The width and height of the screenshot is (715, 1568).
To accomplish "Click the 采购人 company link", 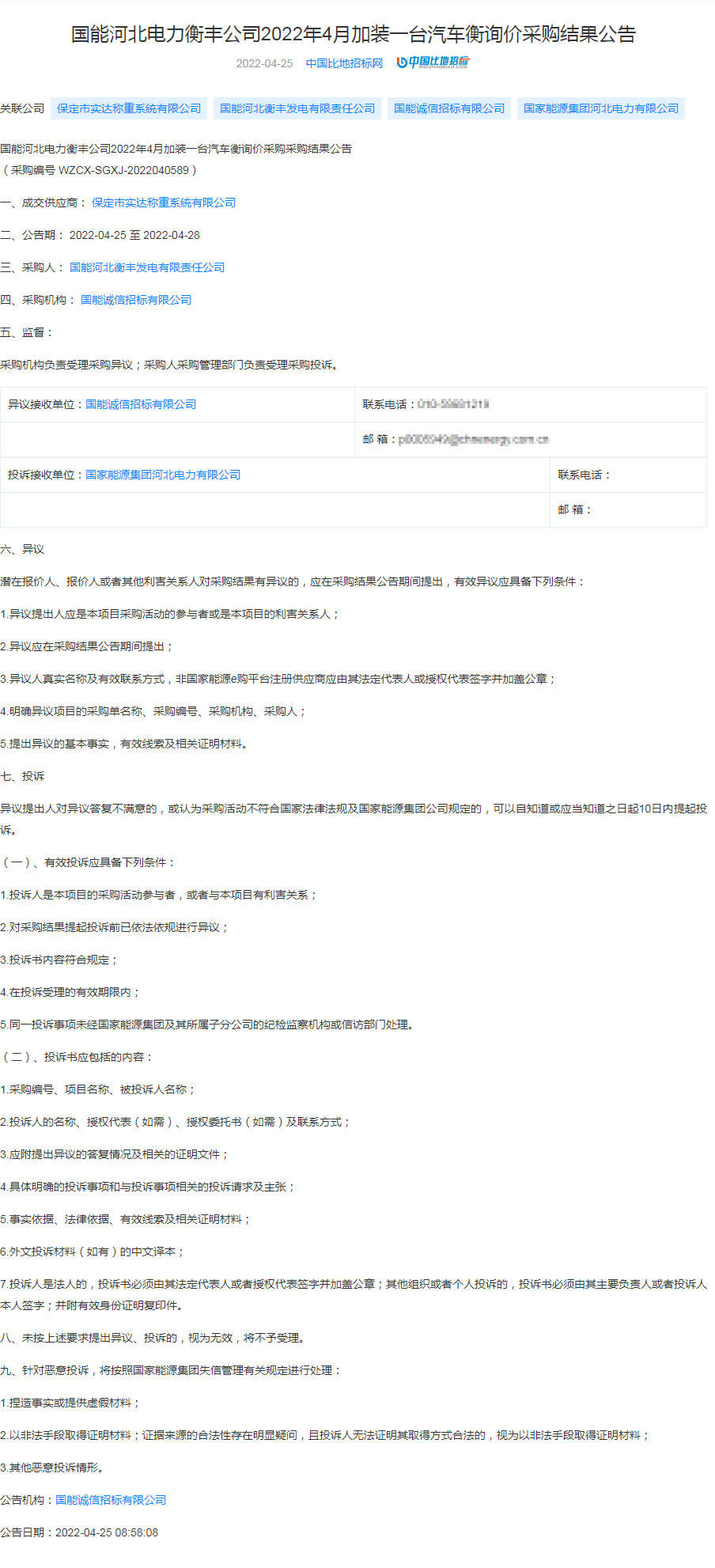I will pyautogui.click(x=147, y=267).
